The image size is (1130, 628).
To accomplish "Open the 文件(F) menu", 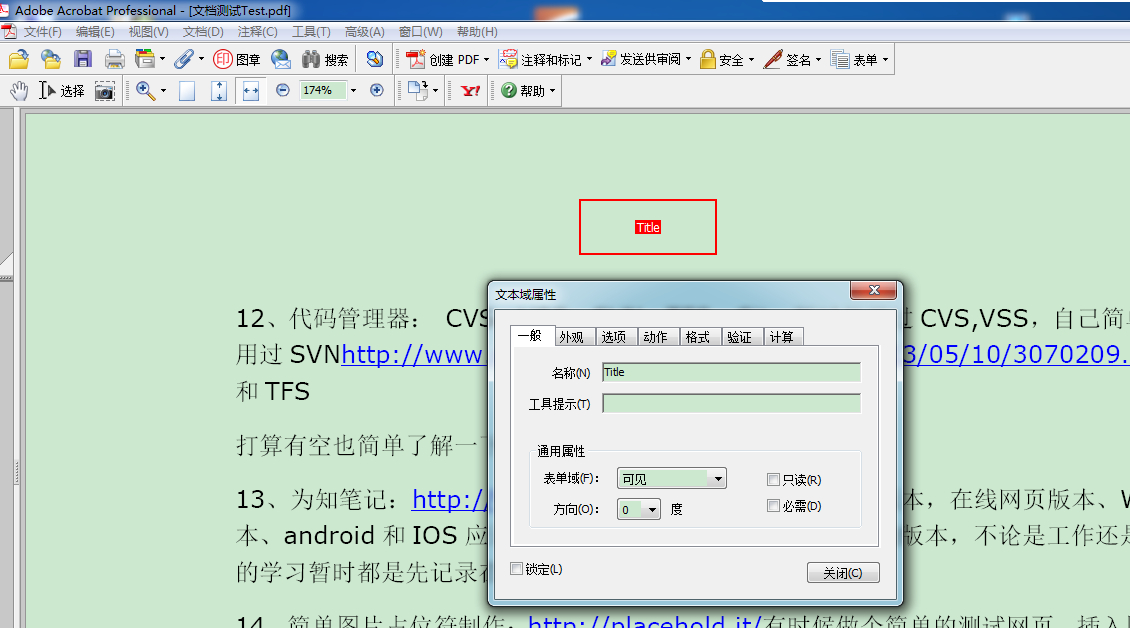I will click(x=42, y=32).
